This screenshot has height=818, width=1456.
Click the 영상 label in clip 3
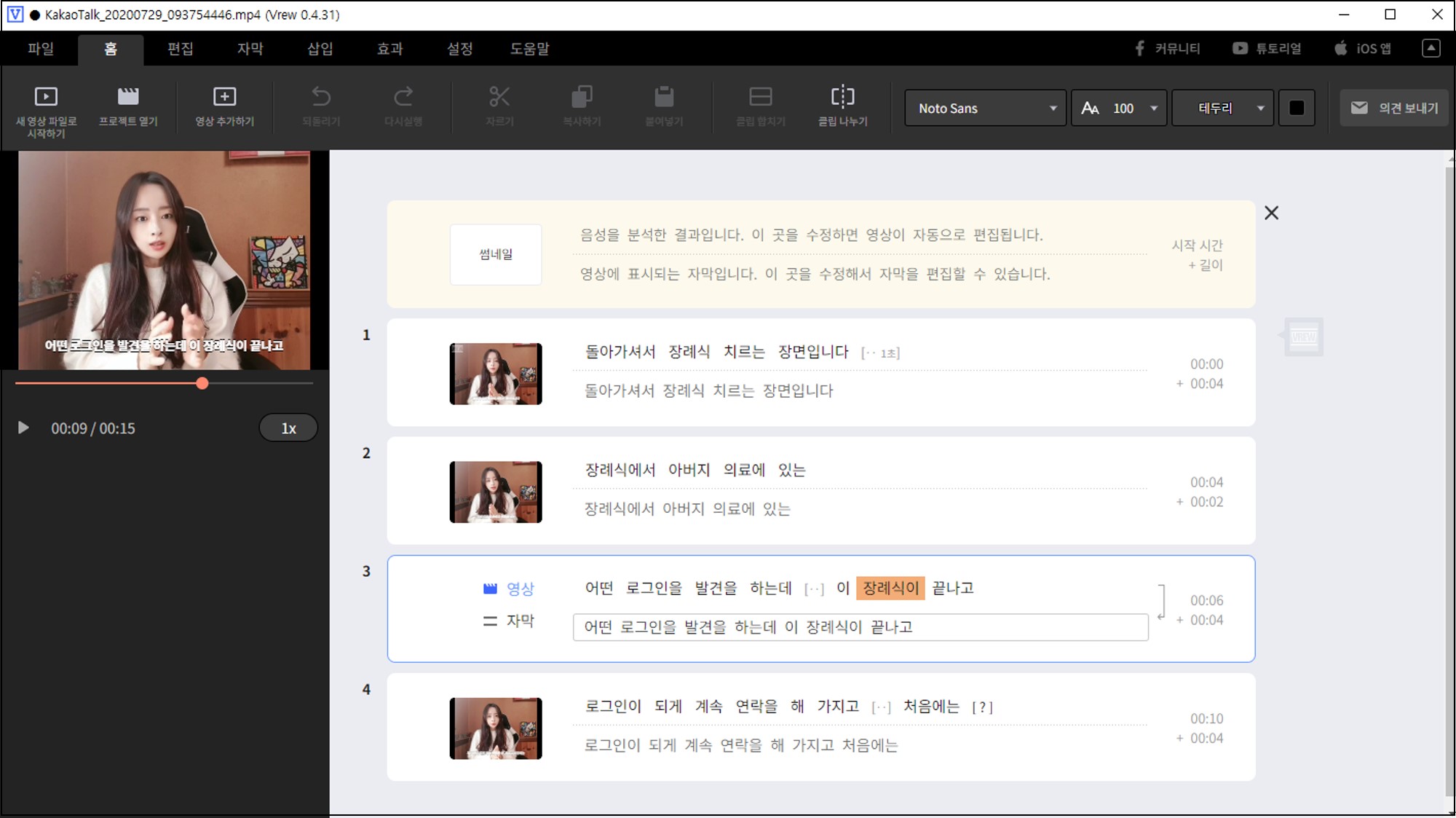(509, 589)
